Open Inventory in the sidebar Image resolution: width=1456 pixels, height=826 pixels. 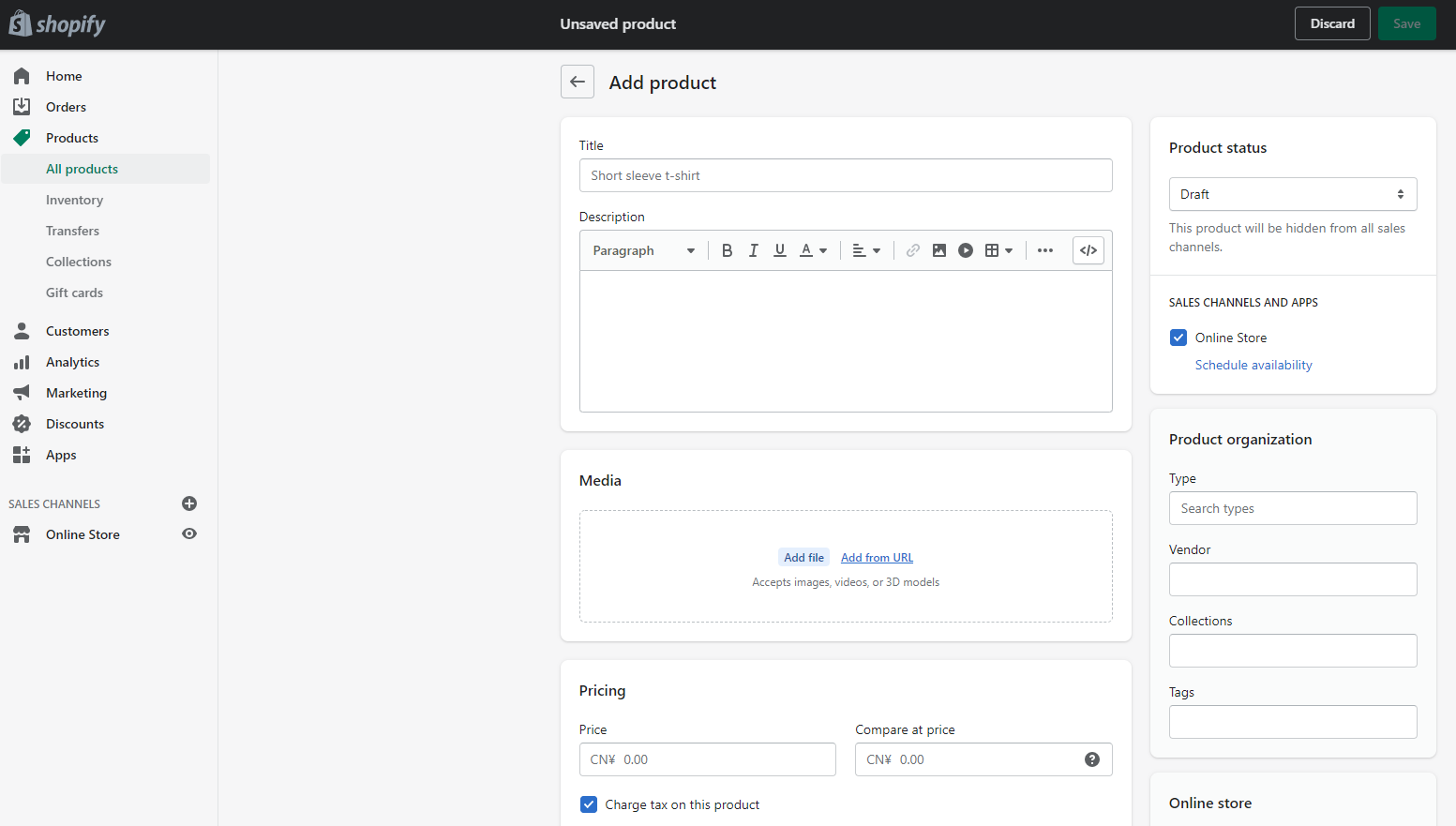pos(74,200)
